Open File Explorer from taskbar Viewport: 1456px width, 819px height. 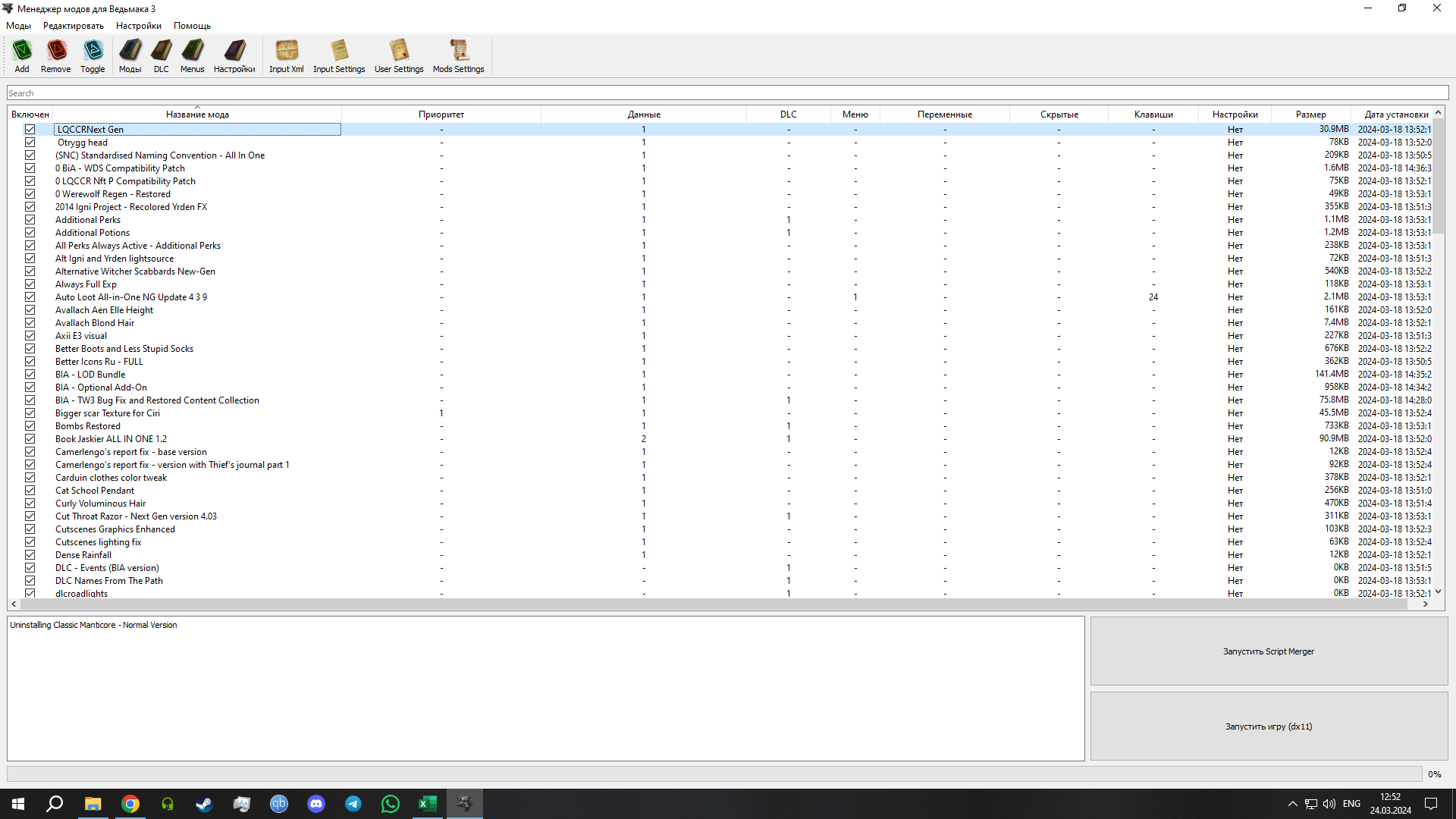coord(93,804)
